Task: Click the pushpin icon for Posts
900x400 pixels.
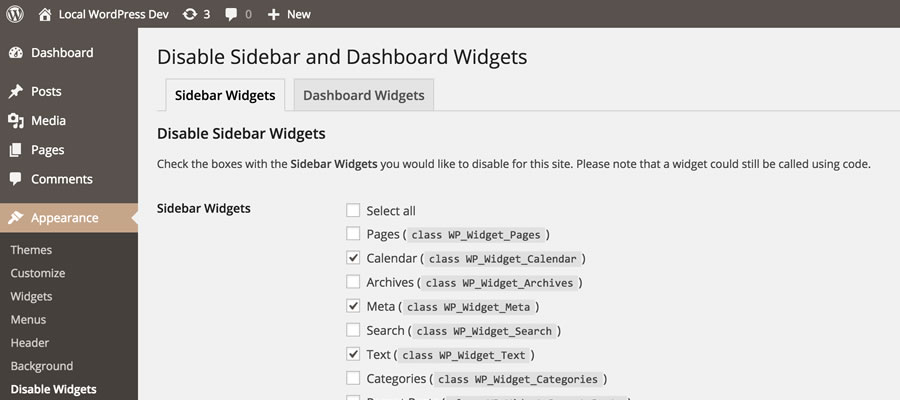Action: click(16, 92)
